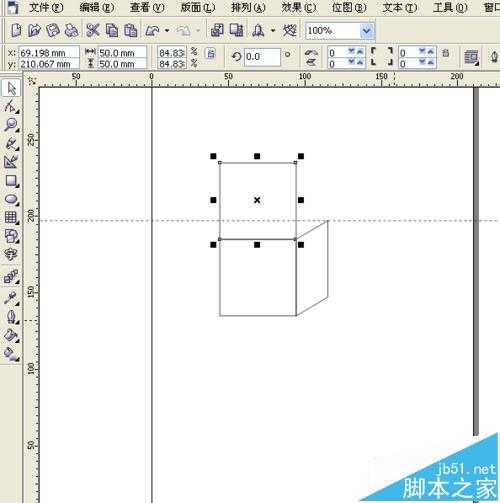Click the object width field
Image resolution: width=500 pixels, height=503 pixels.
[122, 53]
